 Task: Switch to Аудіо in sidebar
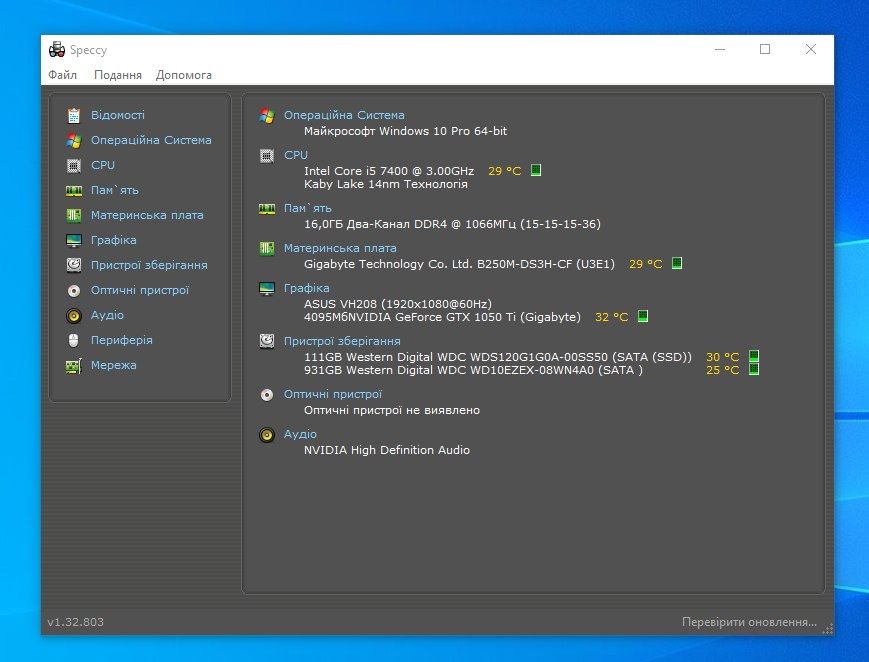(x=108, y=315)
